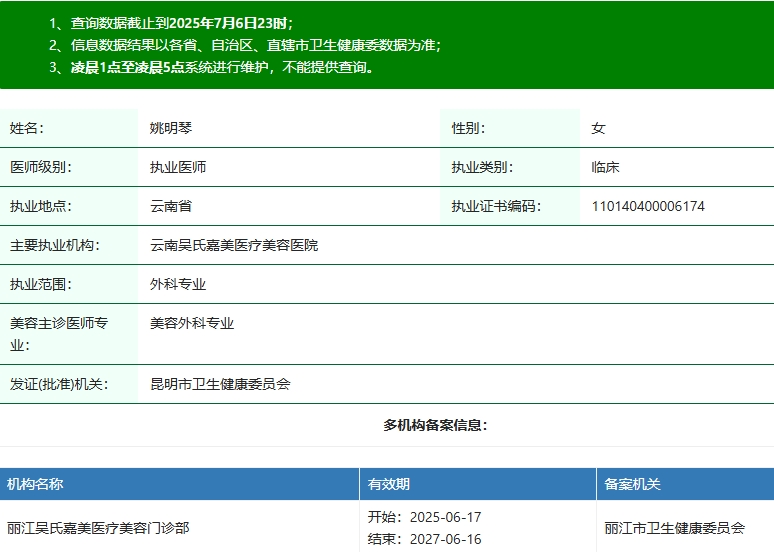Select the 临床 value
Viewport: 774px width, 552px height.
pos(605,167)
